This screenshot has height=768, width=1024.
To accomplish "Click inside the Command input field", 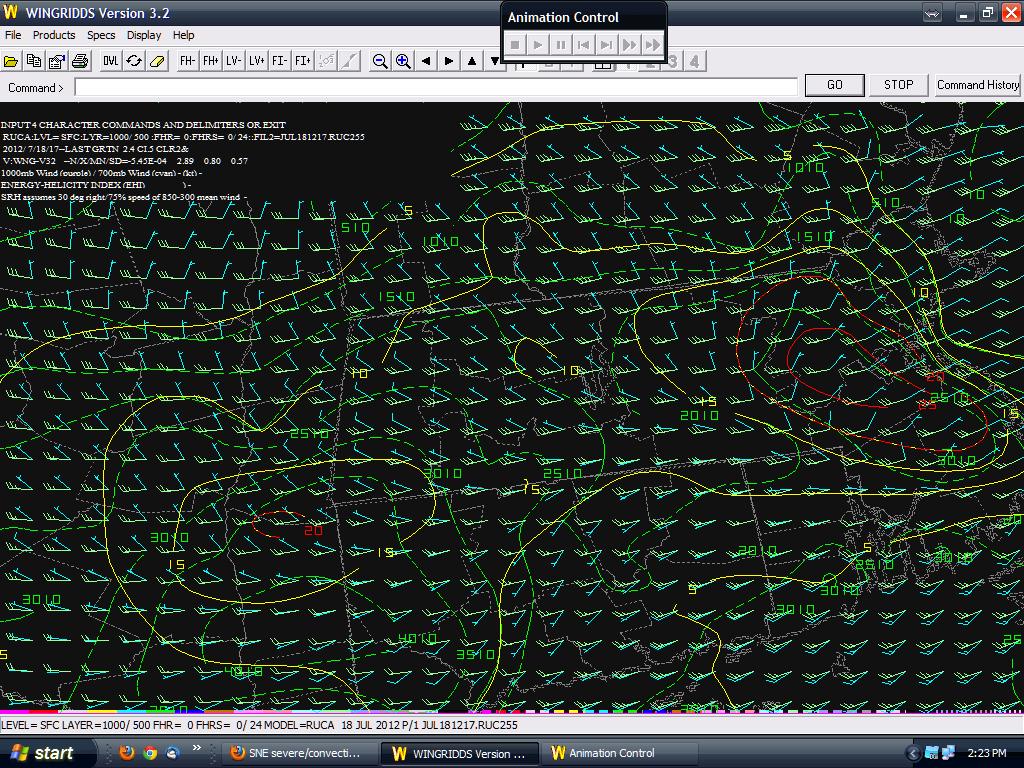I will pos(435,87).
